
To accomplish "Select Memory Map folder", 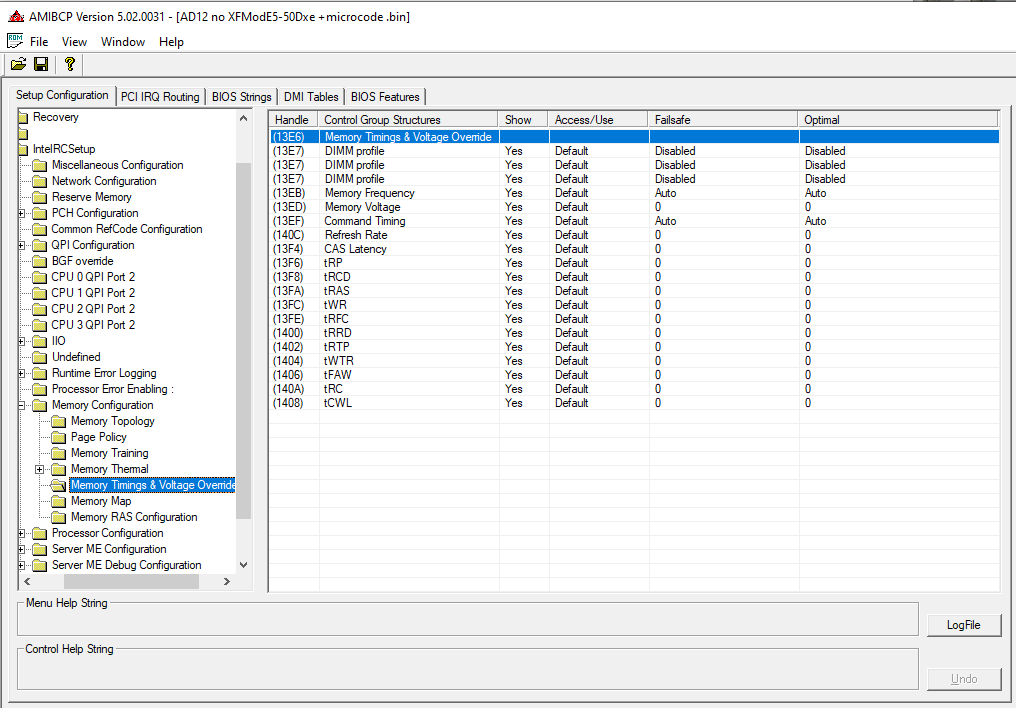I will pyautogui.click(x=101, y=501).
